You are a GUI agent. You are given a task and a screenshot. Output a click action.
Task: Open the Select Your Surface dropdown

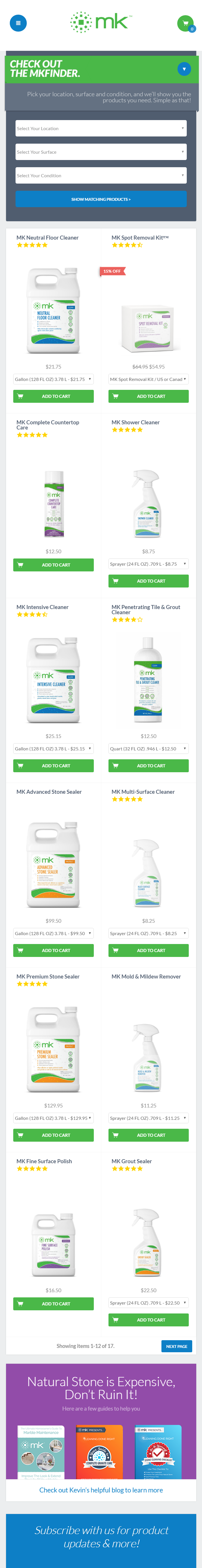coord(101,152)
